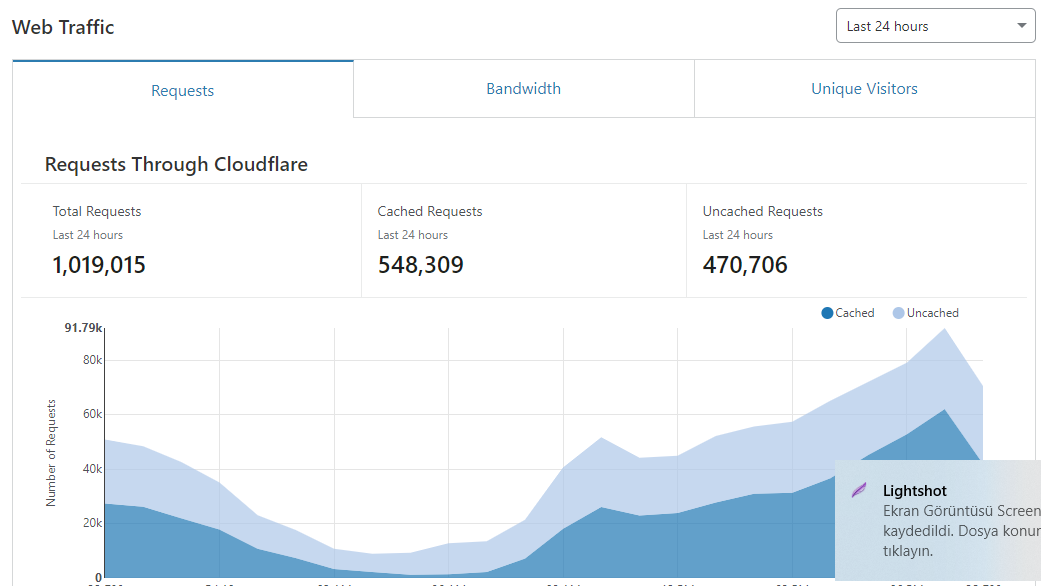Click the dropdown arrow of the time range selector

click(1022, 26)
